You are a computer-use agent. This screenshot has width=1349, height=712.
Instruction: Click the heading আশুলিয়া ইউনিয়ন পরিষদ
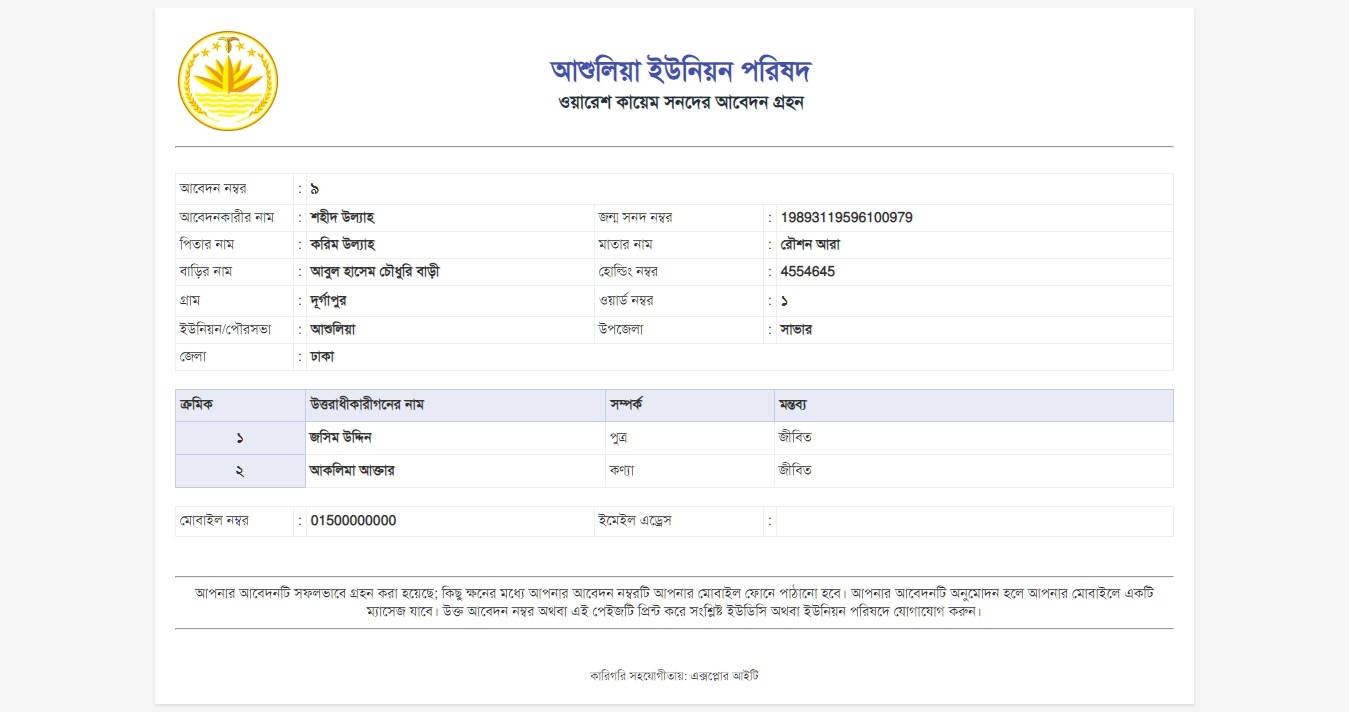pyautogui.click(x=680, y=70)
